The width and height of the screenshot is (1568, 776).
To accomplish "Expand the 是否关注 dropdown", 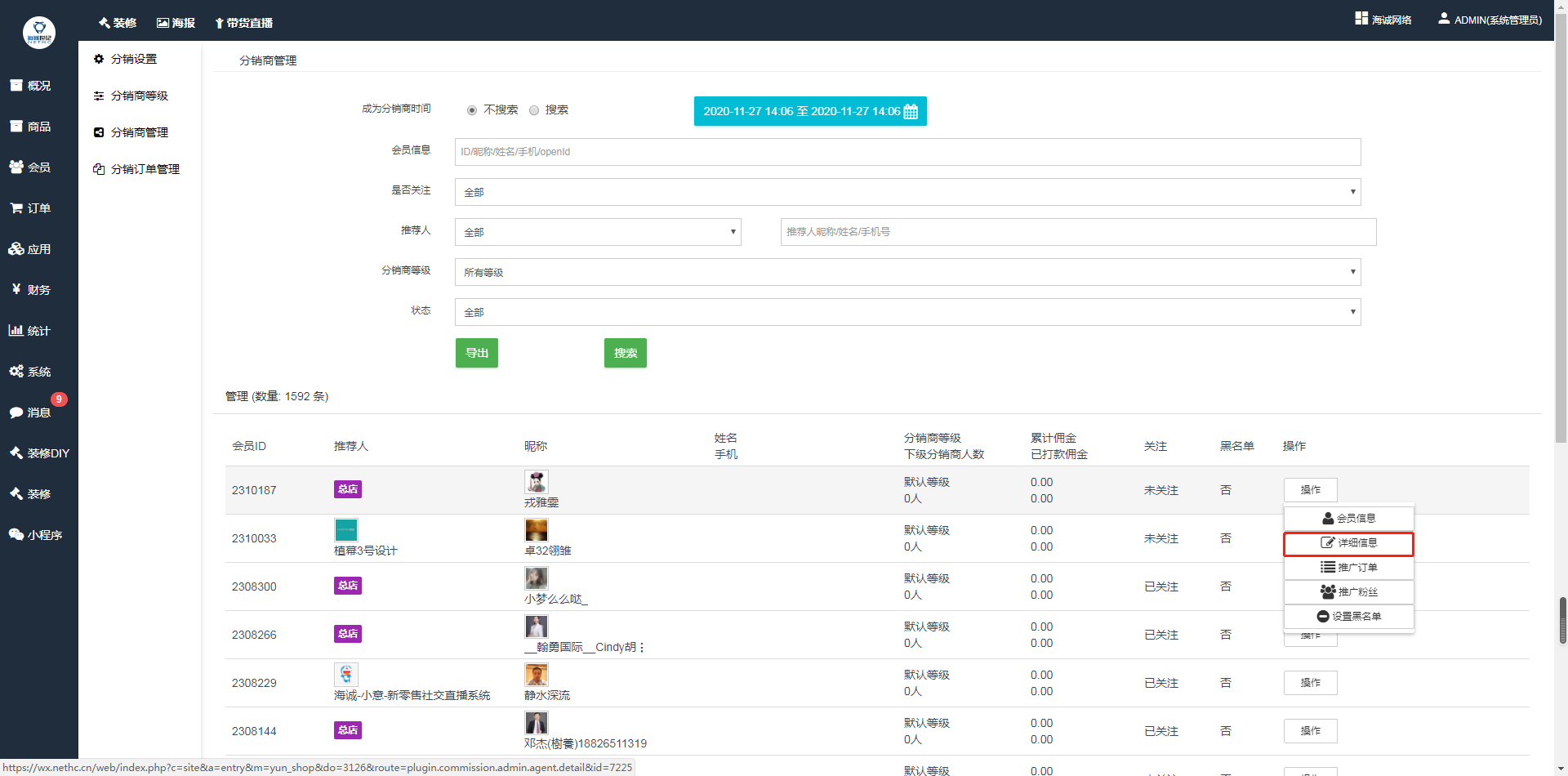I will click(x=906, y=192).
